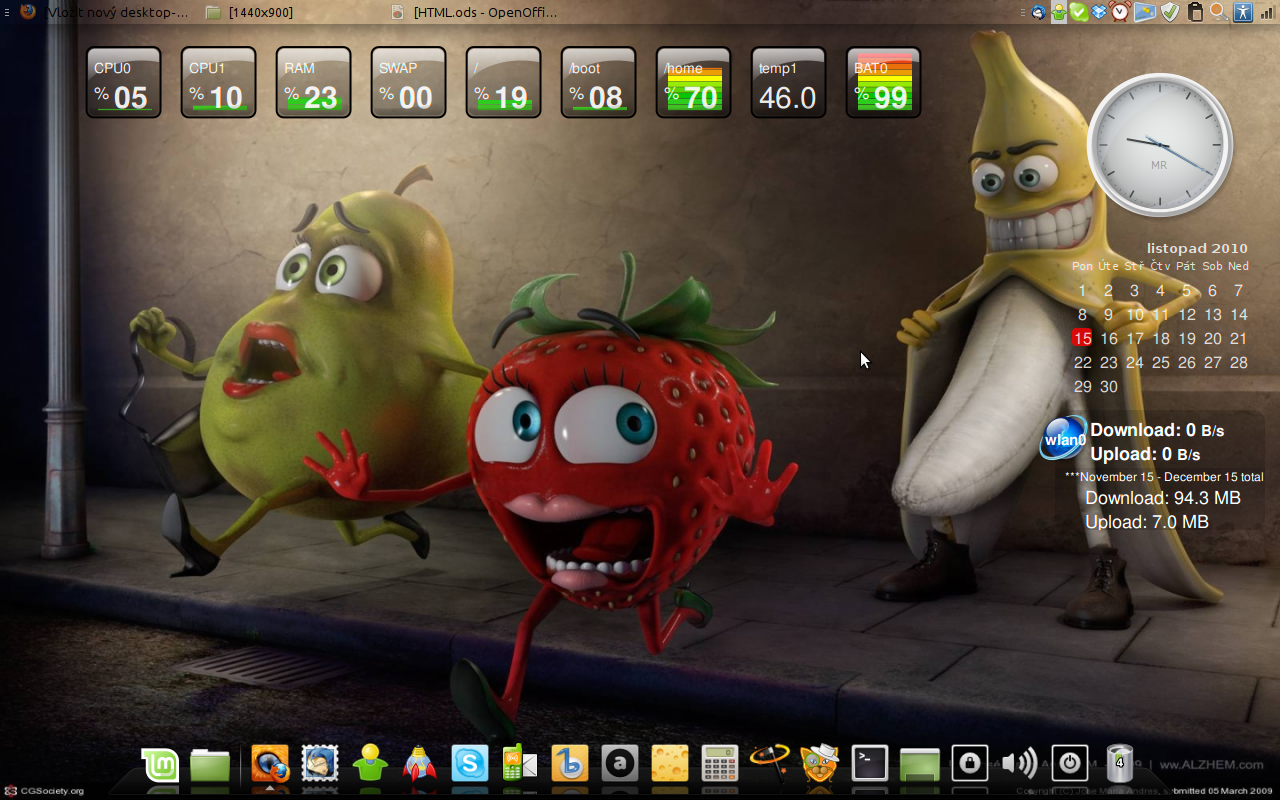Click the root '/' disk usage widget
This screenshot has width=1280, height=800.
(x=503, y=82)
